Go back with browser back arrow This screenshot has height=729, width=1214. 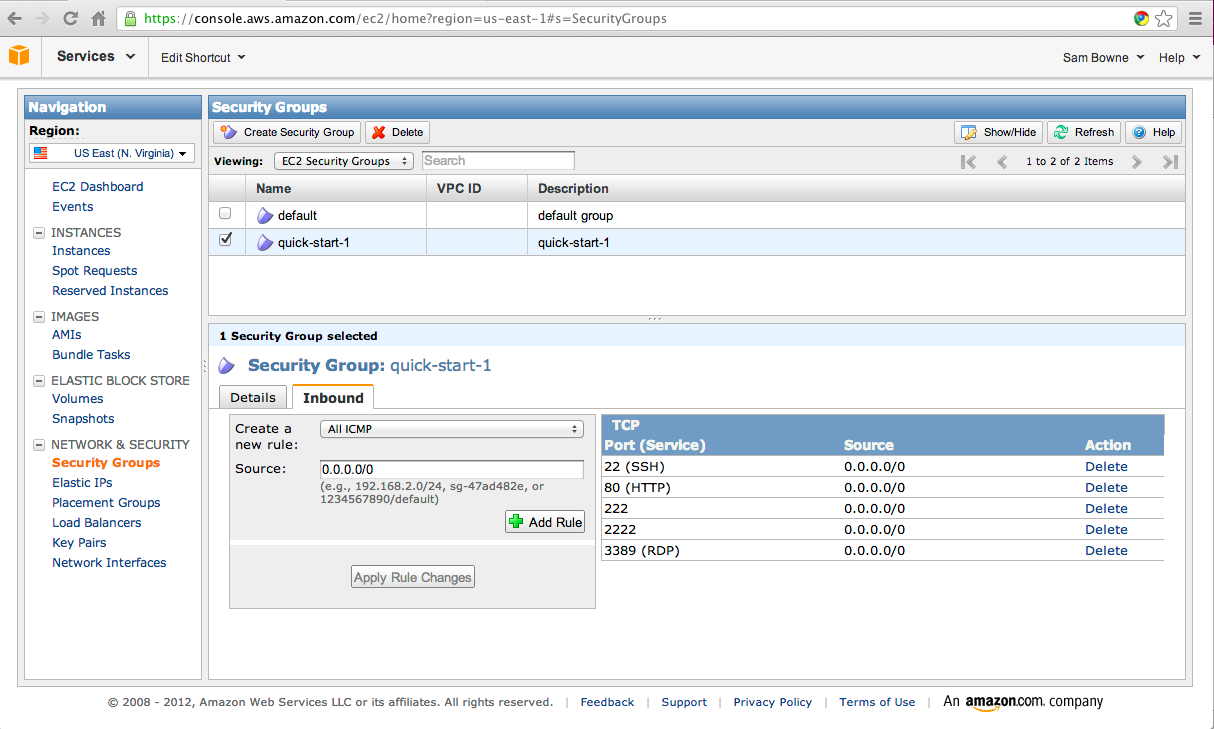(15, 18)
